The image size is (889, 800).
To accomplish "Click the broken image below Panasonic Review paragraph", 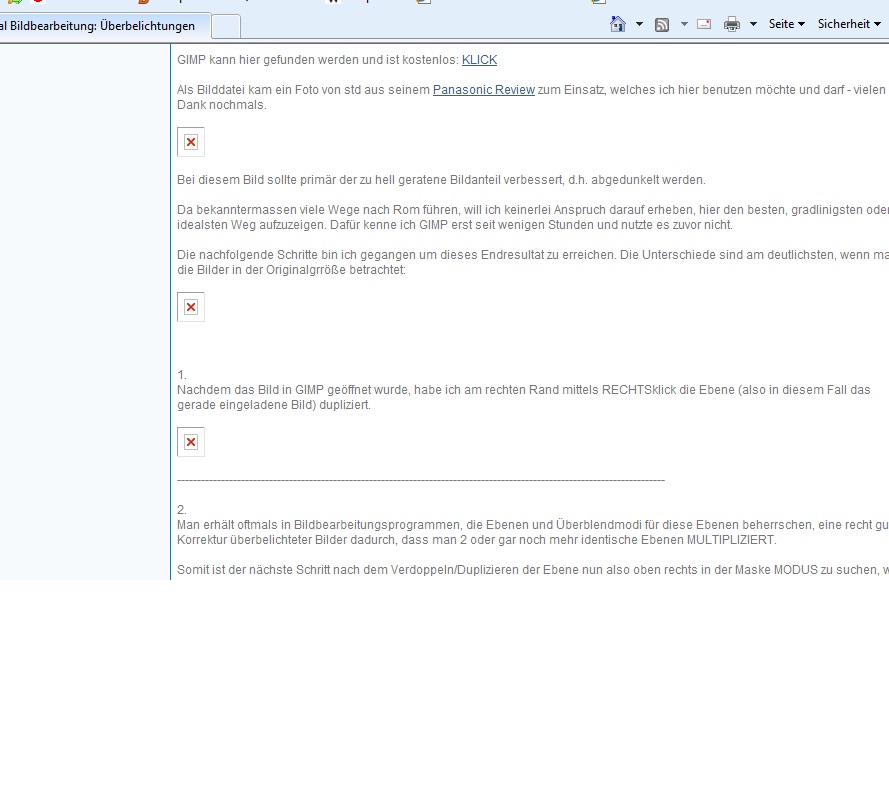I will click(x=191, y=142).
